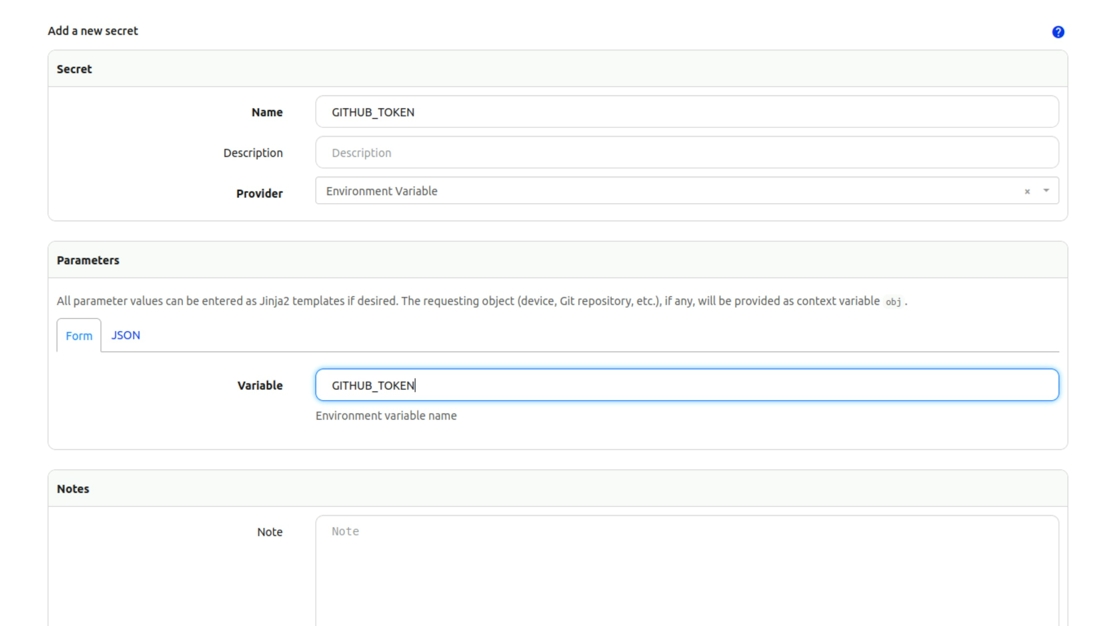
Task: Focus the secret Name input field
Action: coord(686,112)
